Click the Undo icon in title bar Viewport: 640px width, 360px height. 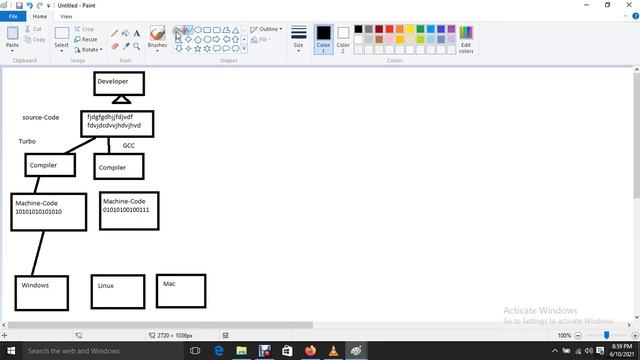pos(29,5)
